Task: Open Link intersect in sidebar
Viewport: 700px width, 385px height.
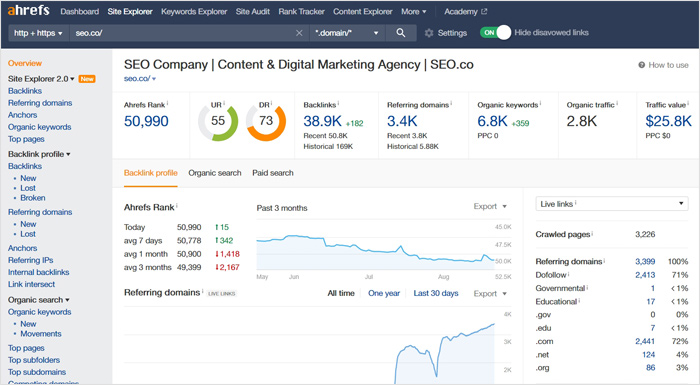Action: [x=31, y=284]
